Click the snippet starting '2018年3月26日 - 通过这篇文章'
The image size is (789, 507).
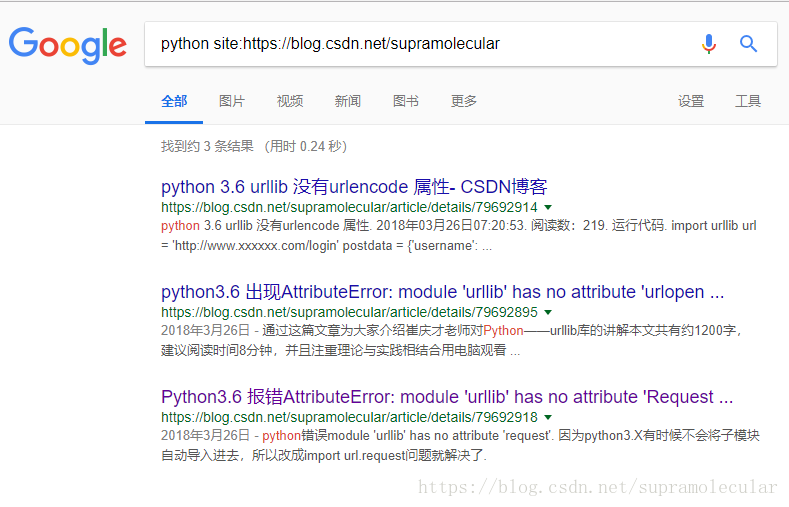(452, 340)
